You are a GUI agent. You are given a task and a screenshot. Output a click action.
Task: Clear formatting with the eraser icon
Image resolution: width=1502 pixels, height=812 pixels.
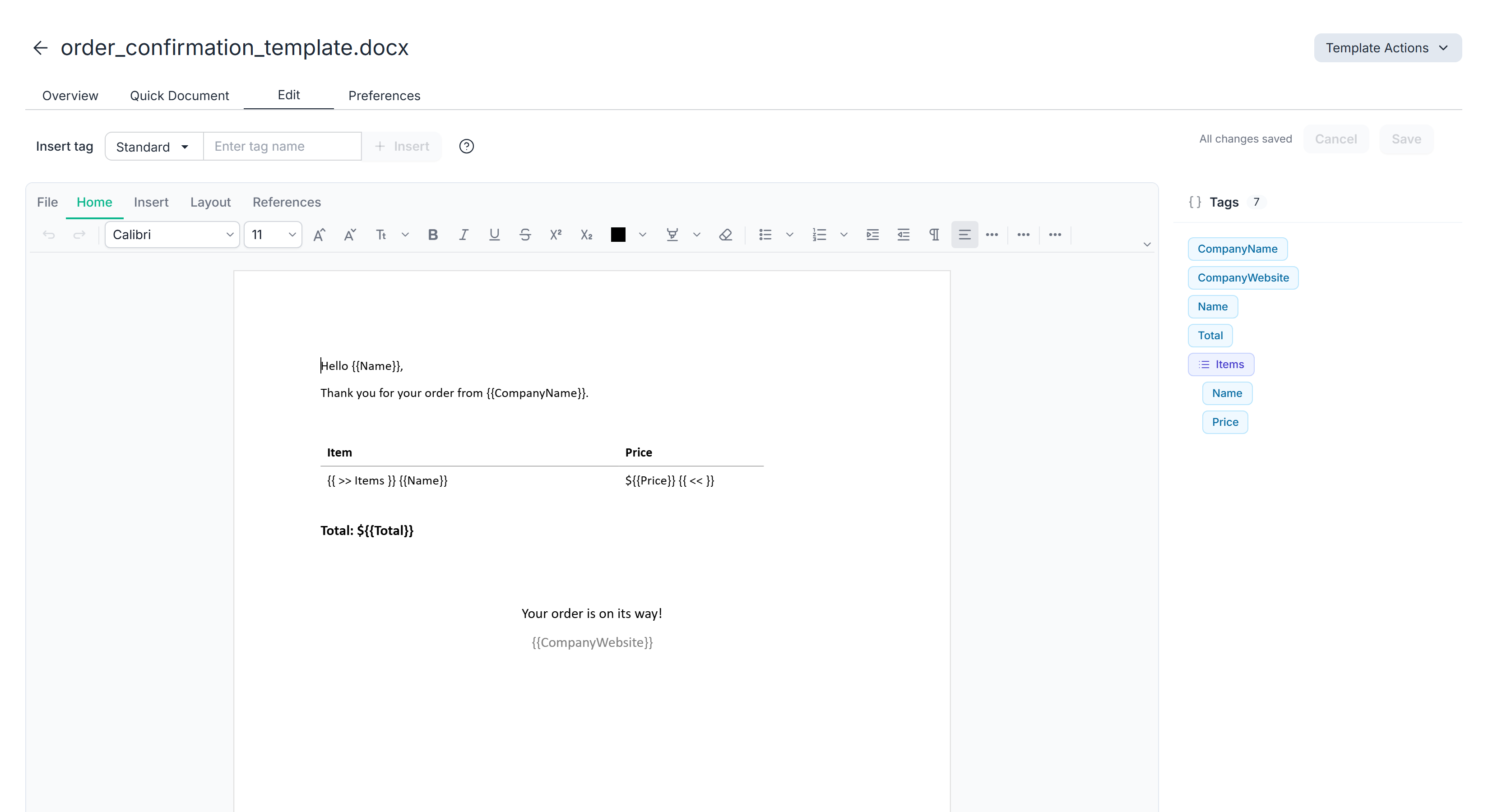tap(725, 234)
